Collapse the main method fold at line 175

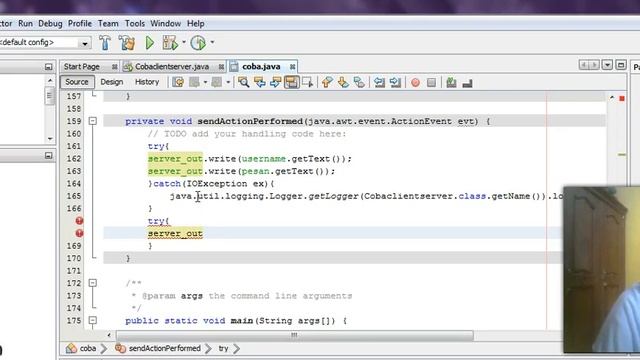point(93,320)
